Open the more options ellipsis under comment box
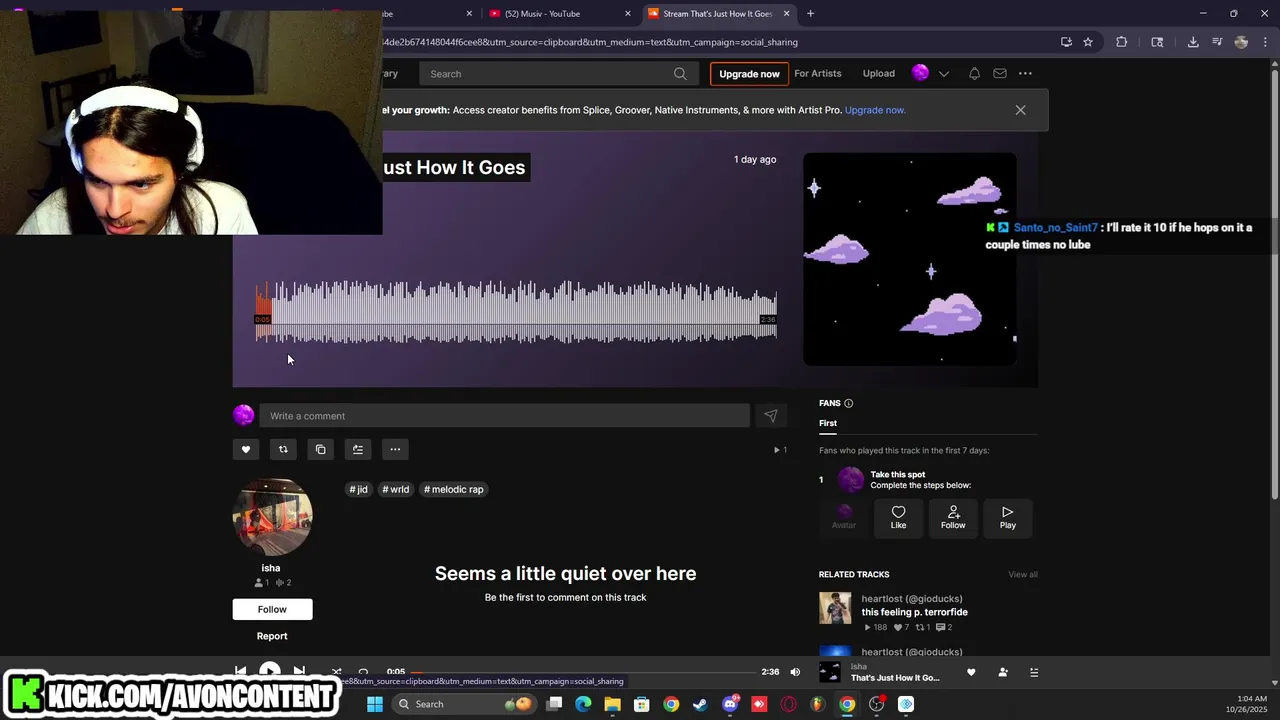The image size is (1280, 720). pyautogui.click(x=395, y=449)
